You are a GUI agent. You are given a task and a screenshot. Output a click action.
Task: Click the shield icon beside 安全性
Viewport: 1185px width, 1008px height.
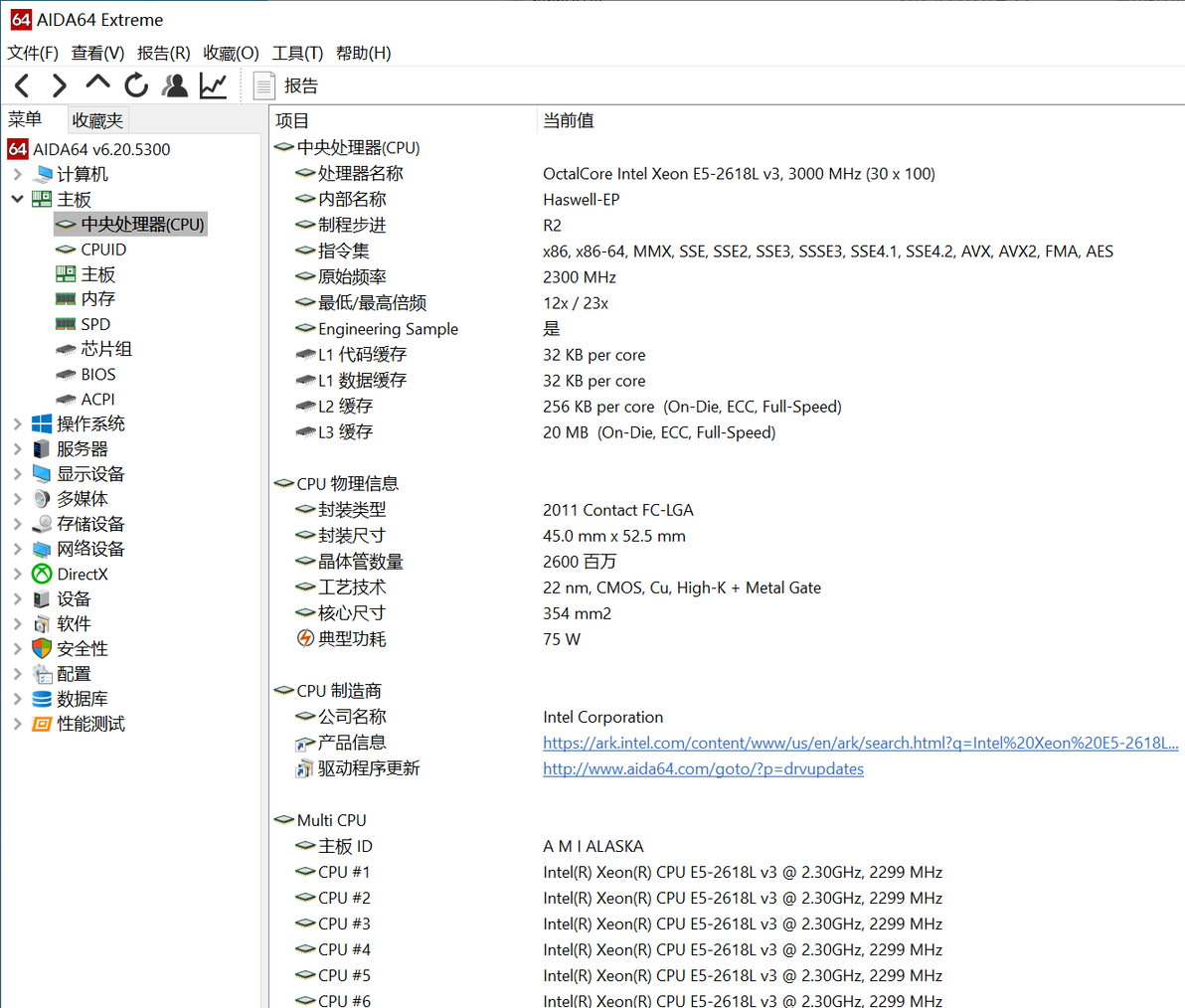[x=43, y=649]
